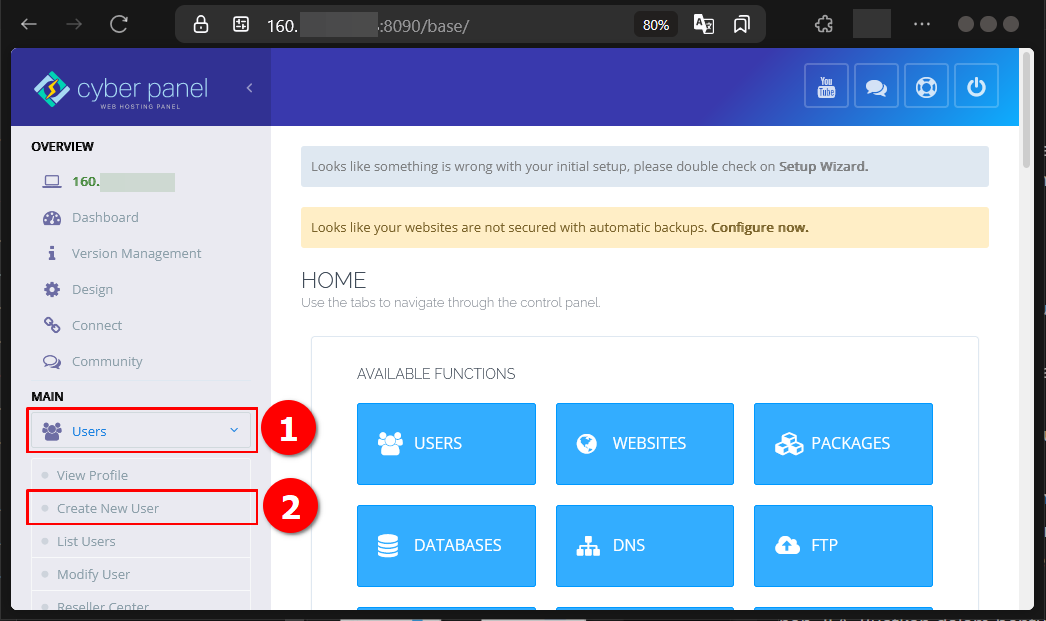The width and height of the screenshot is (1046, 621).
Task: Click the Version Management info icon
Action: [x=52, y=253]
